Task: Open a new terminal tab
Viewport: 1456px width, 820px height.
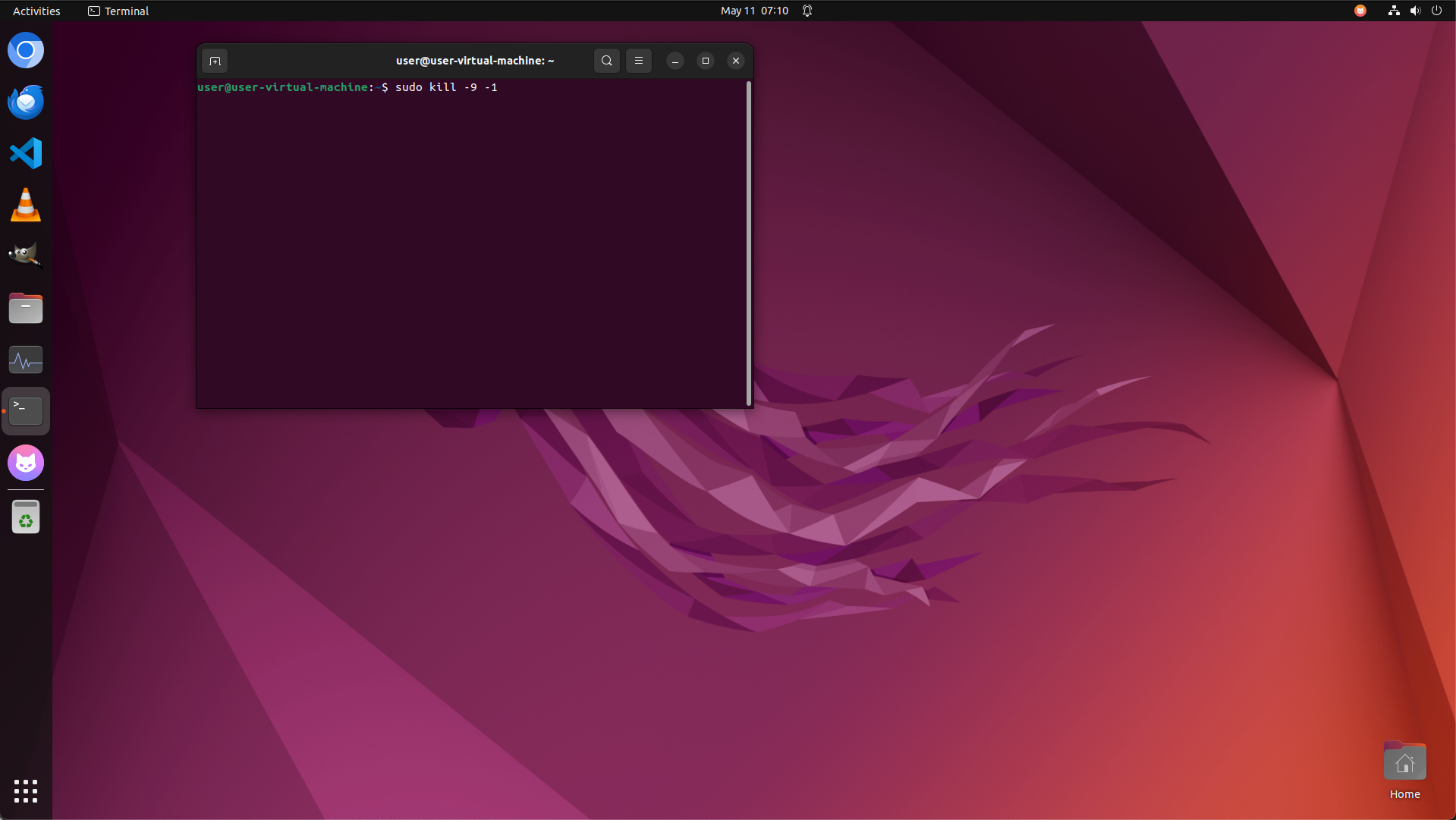Action: [215, 61]
